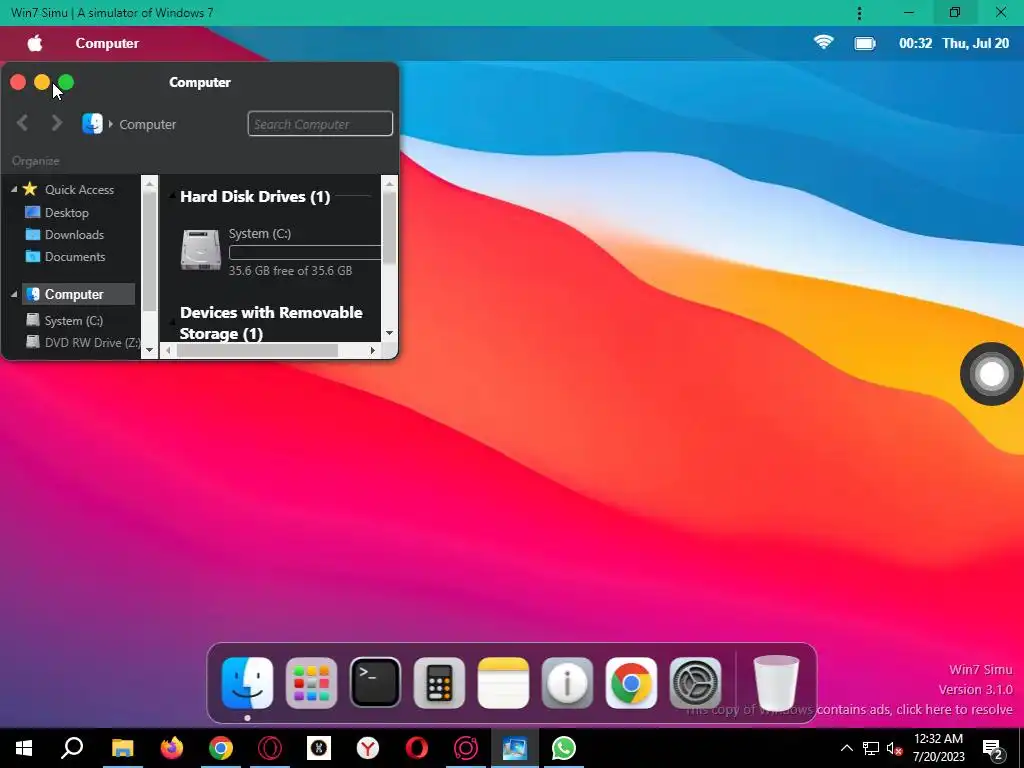Launch Chrome from the dock
1024x768 pixels.
pos(631,683)
